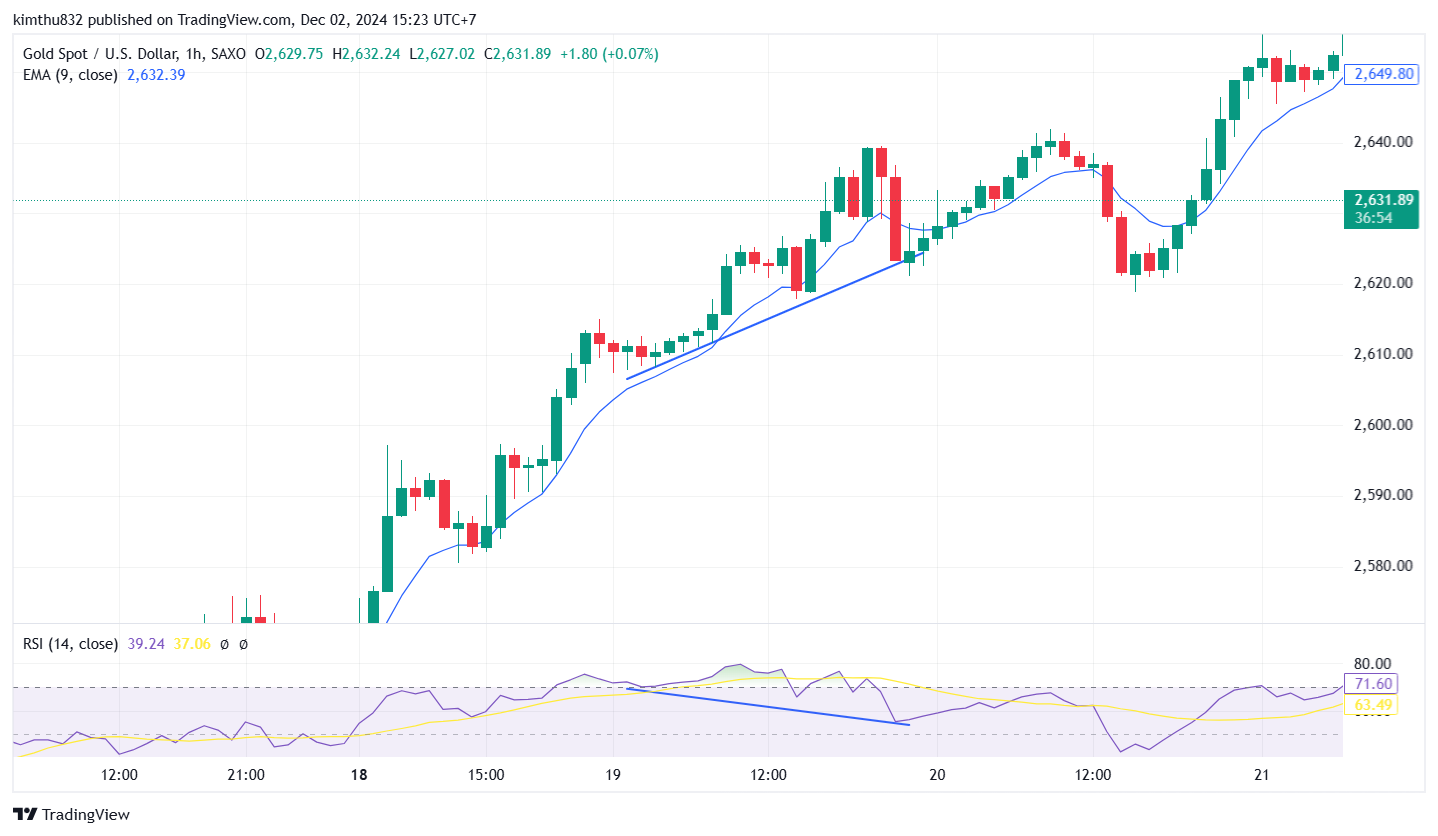Click the '19' date label on time axis
Viewport: 1438px width, 836px height.
[613, 775]
